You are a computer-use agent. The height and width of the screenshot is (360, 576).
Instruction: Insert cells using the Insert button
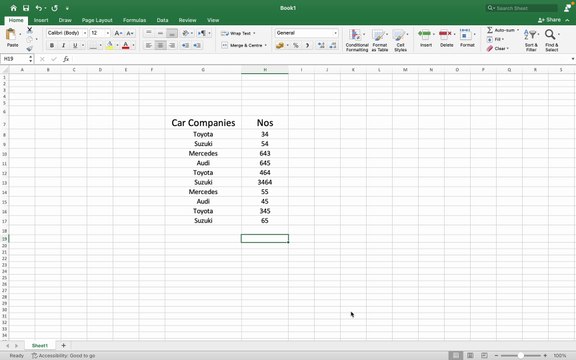coord(425,38)
